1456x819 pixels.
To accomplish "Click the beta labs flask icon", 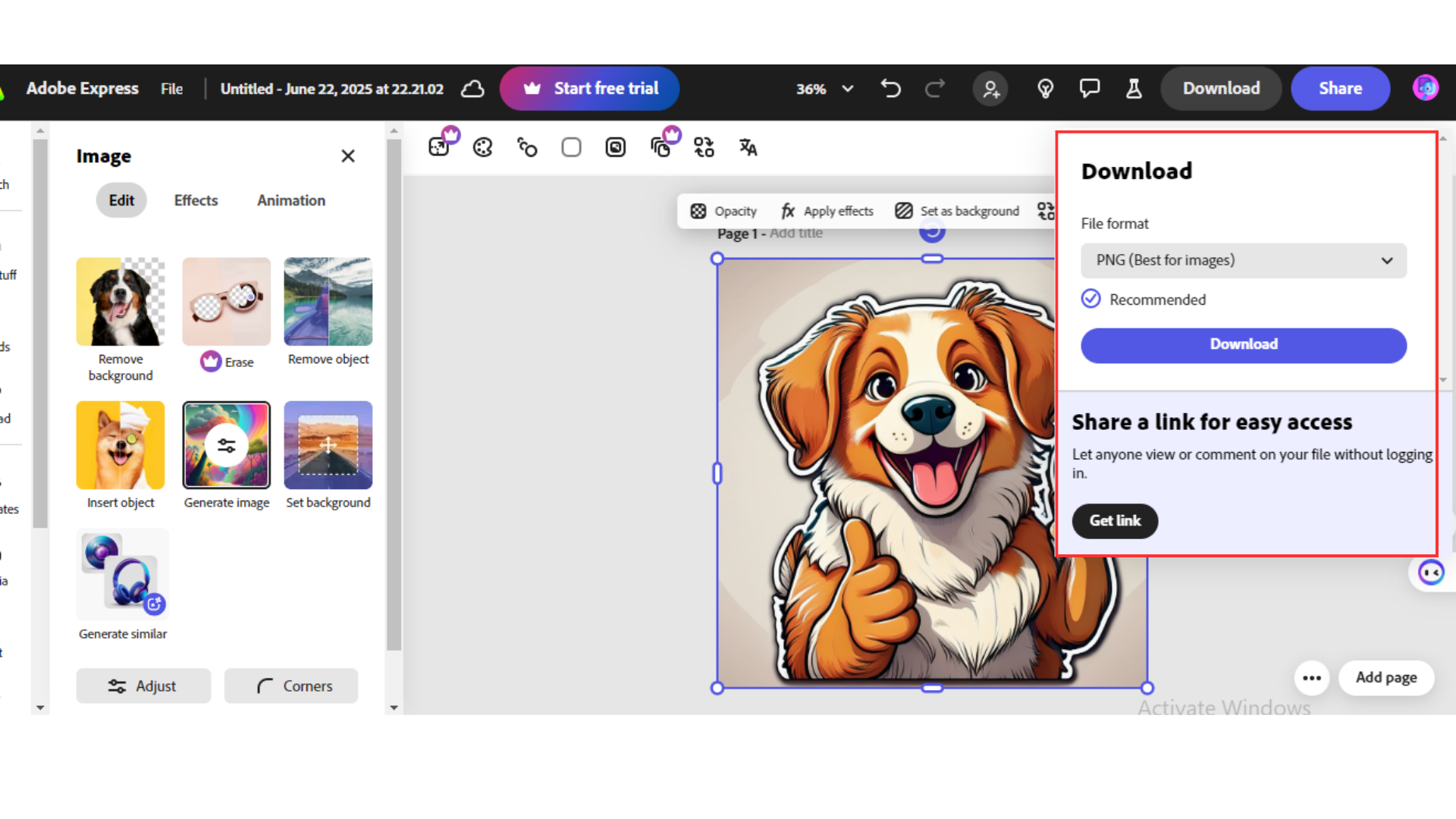I will point(1134,89).
